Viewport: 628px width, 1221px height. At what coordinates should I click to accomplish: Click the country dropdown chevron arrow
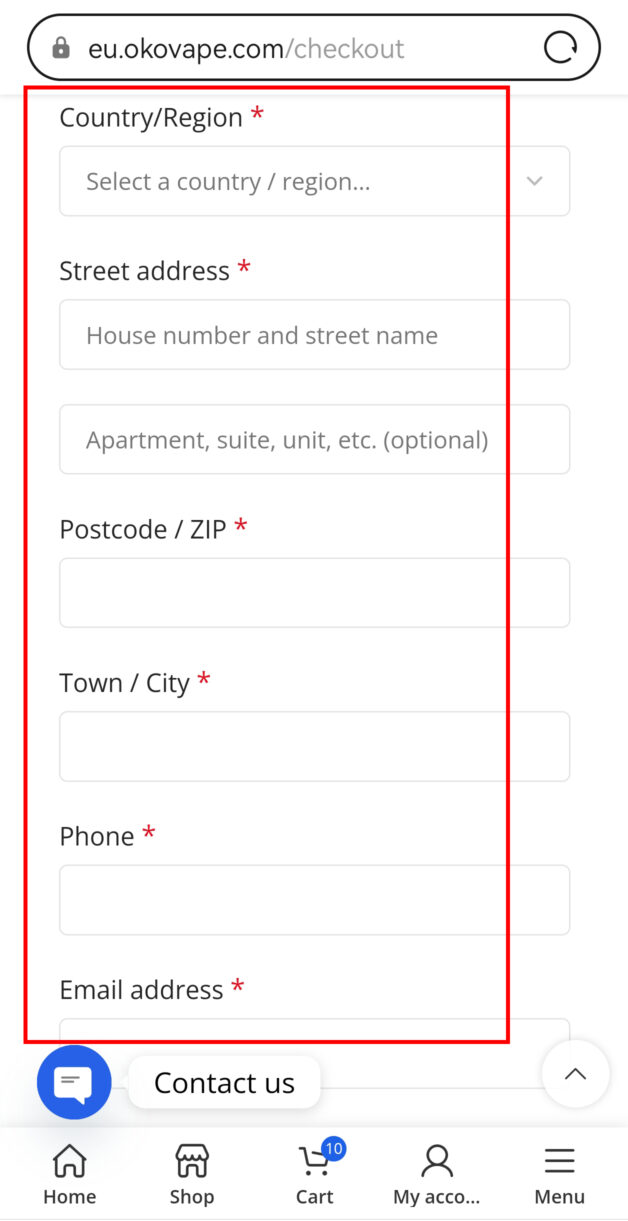coord(535,181)
